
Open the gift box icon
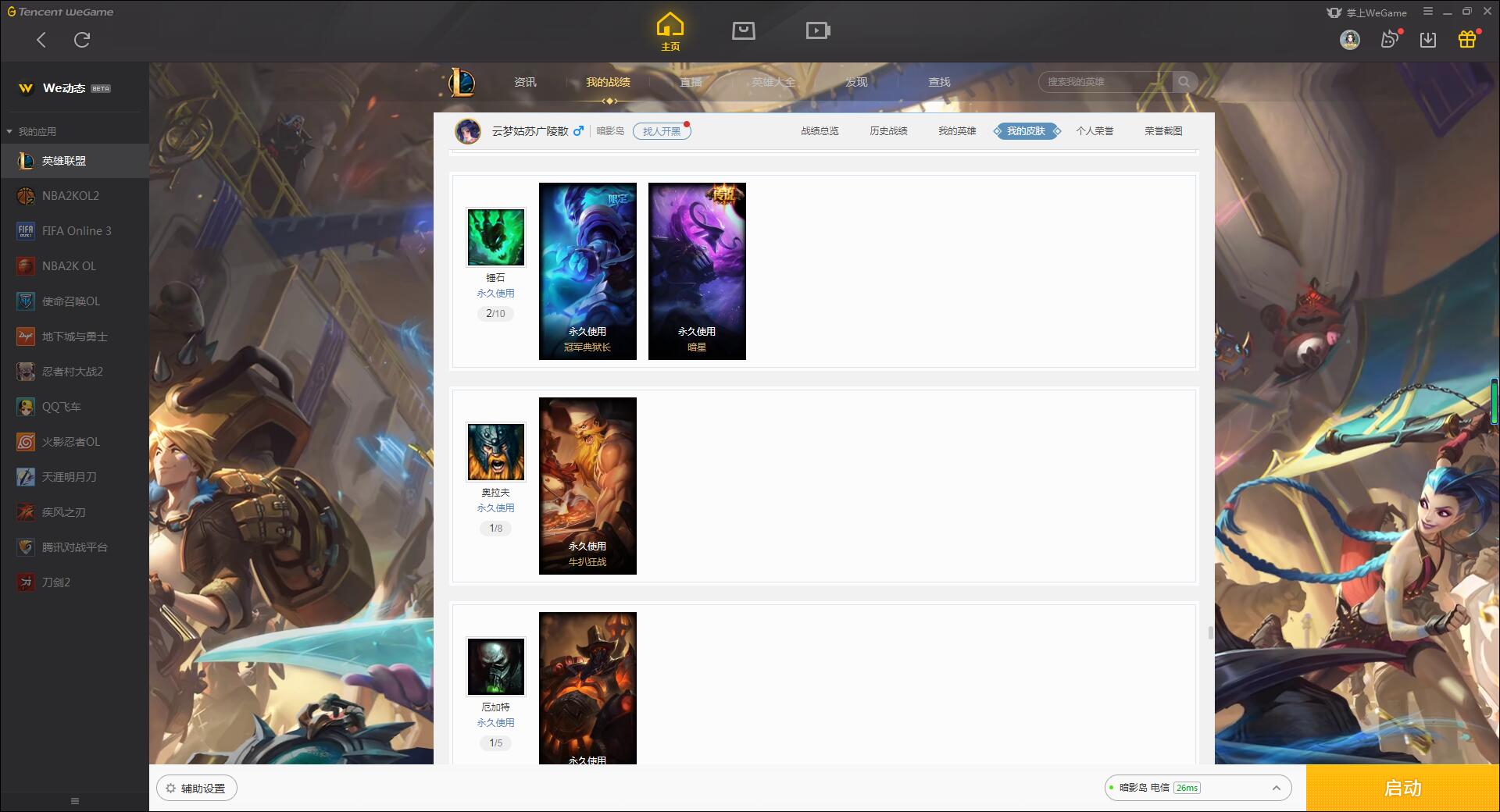pos(1467,39)
